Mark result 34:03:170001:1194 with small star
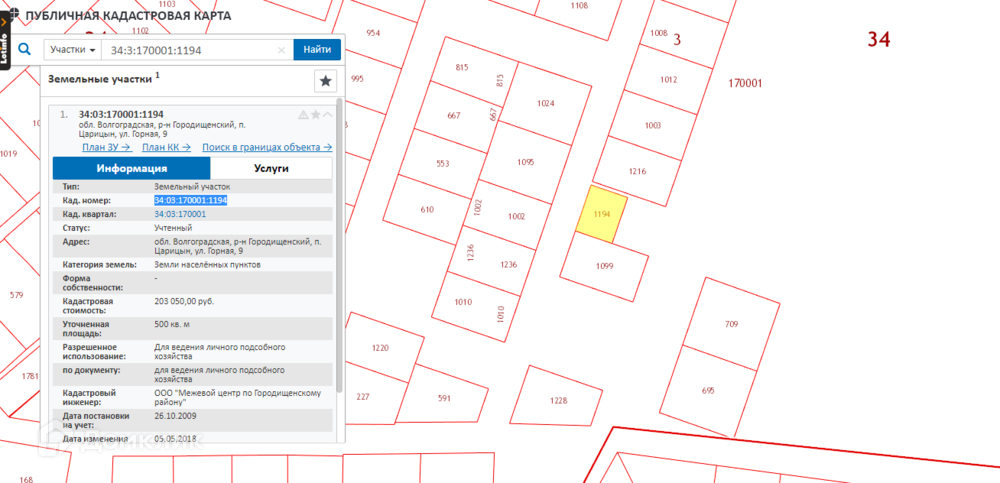 click(x=316, y=115)
